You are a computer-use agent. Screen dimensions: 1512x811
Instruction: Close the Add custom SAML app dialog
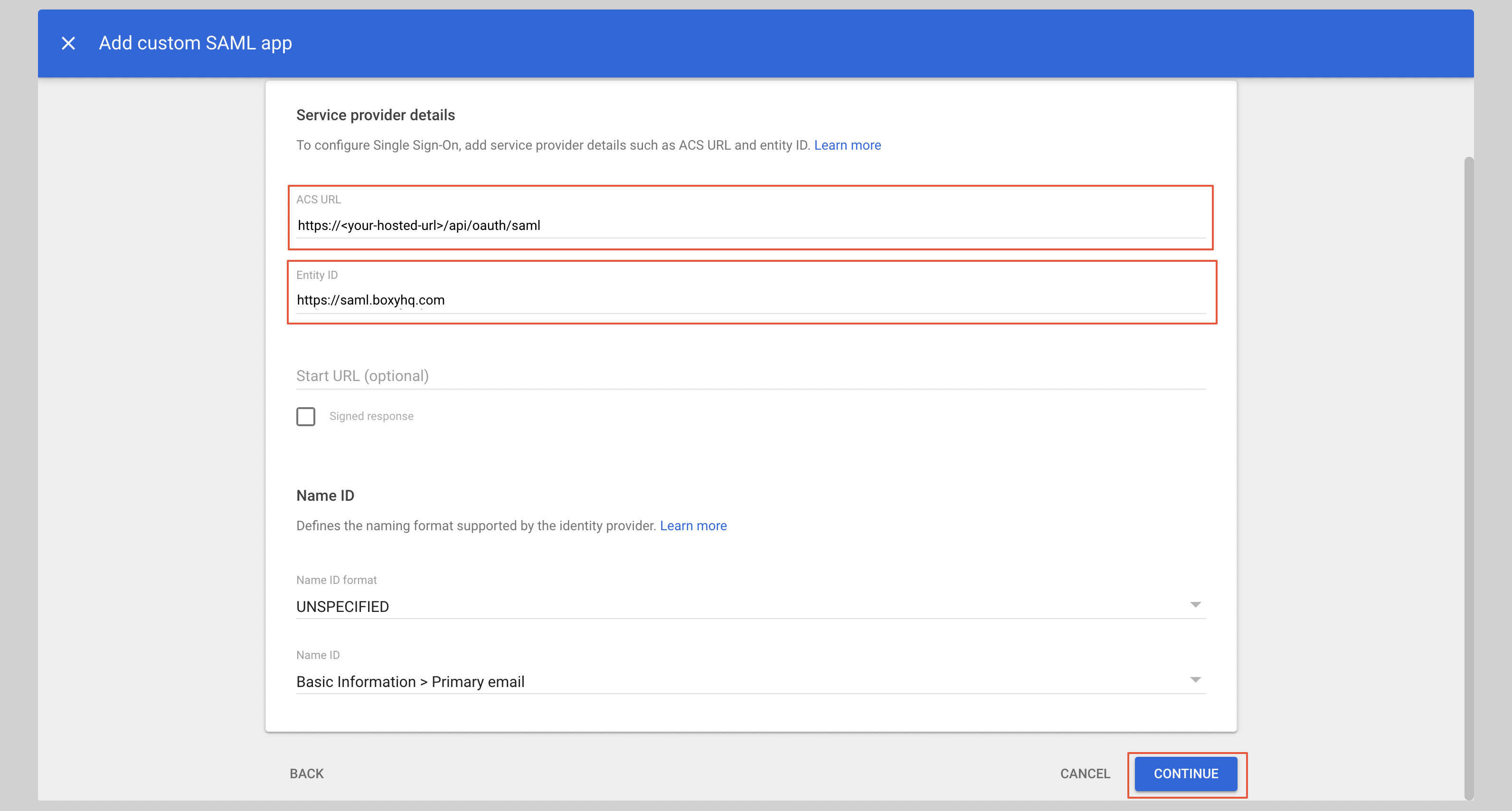pyautogui.click(x=68, y=43)
